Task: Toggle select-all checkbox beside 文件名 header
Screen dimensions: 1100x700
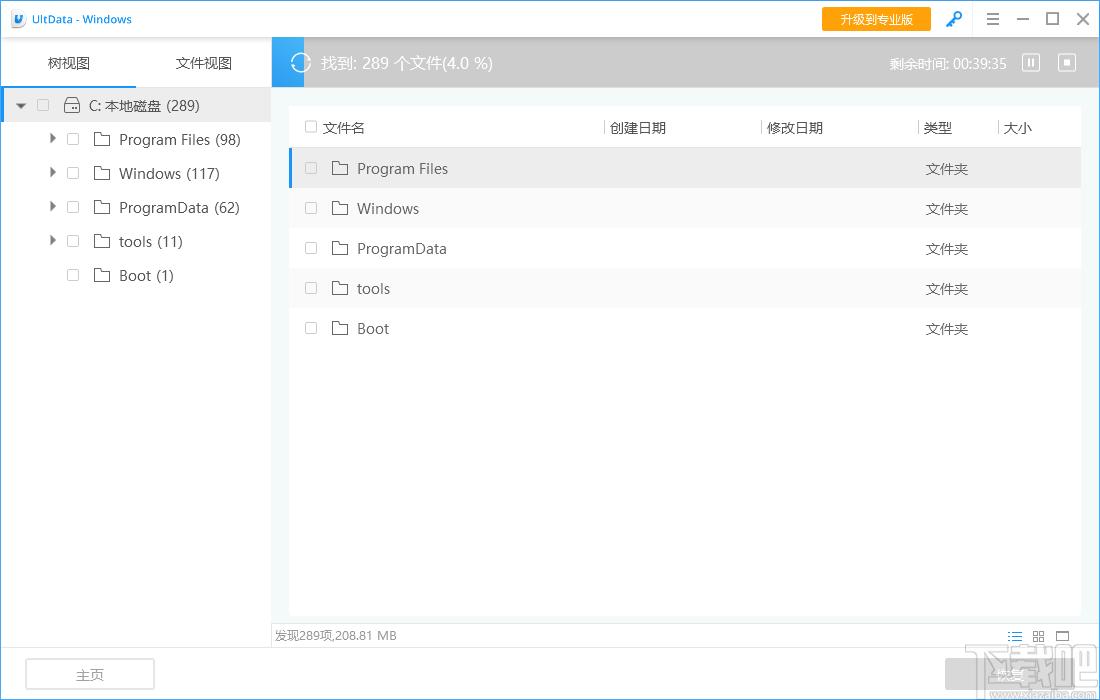Action: click(311, 127)
